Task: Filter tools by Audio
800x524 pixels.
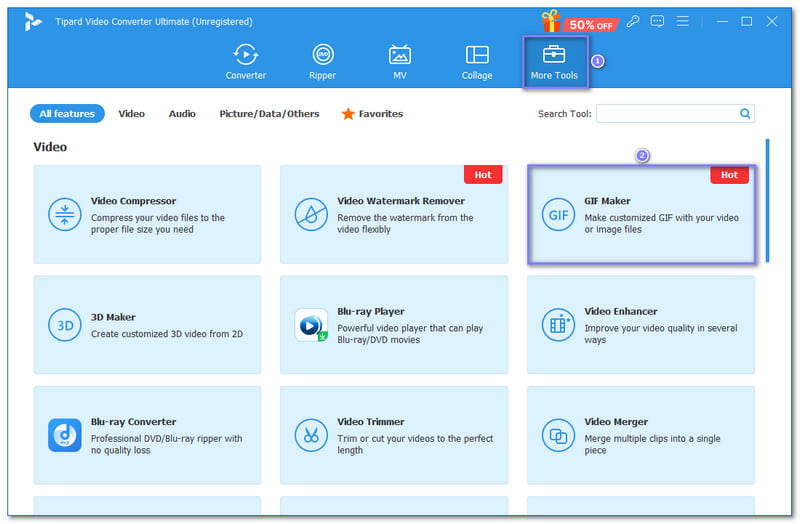Action: pos(182,114)
